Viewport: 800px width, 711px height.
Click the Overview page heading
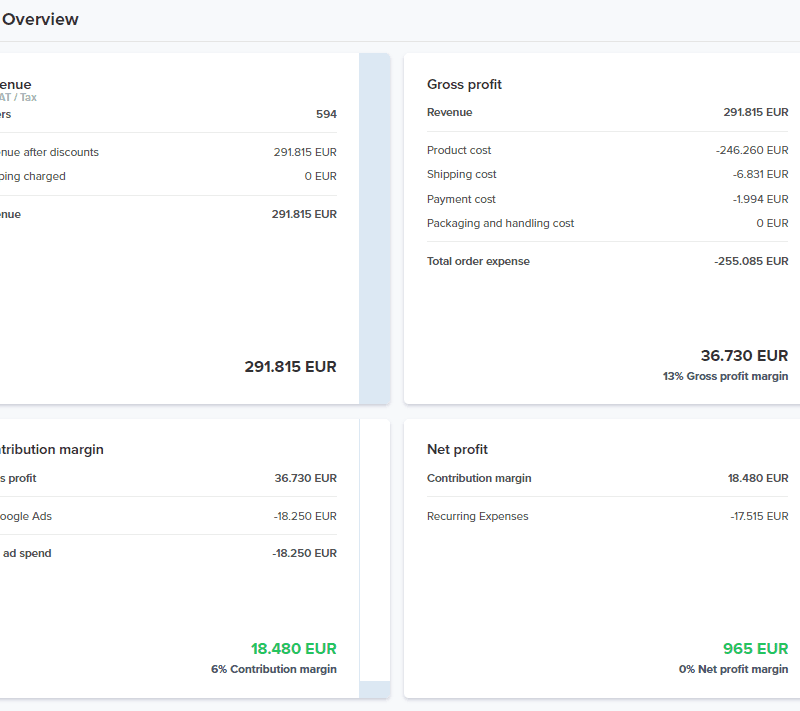click(x=40, y=20)
